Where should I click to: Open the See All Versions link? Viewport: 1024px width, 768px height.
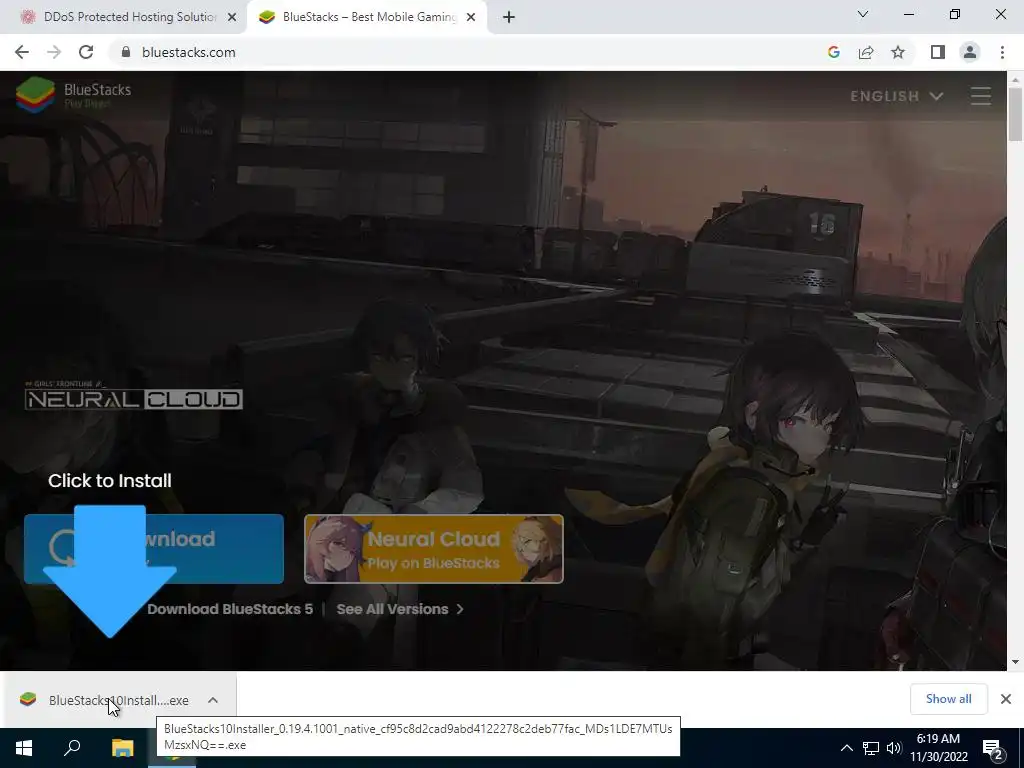[400, 609]
